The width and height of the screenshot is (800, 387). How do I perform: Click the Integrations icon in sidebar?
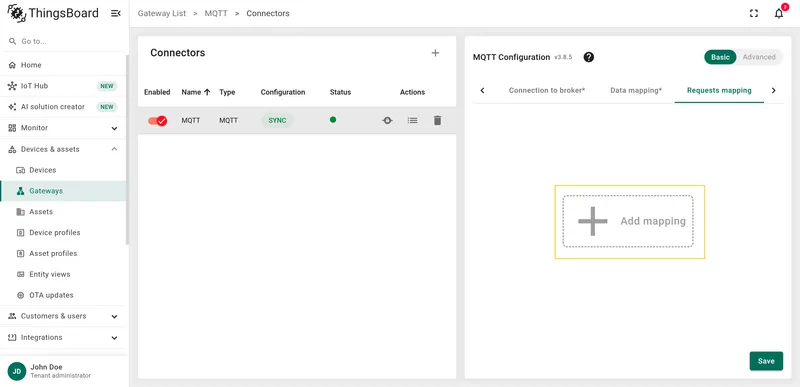pos(12,338)
